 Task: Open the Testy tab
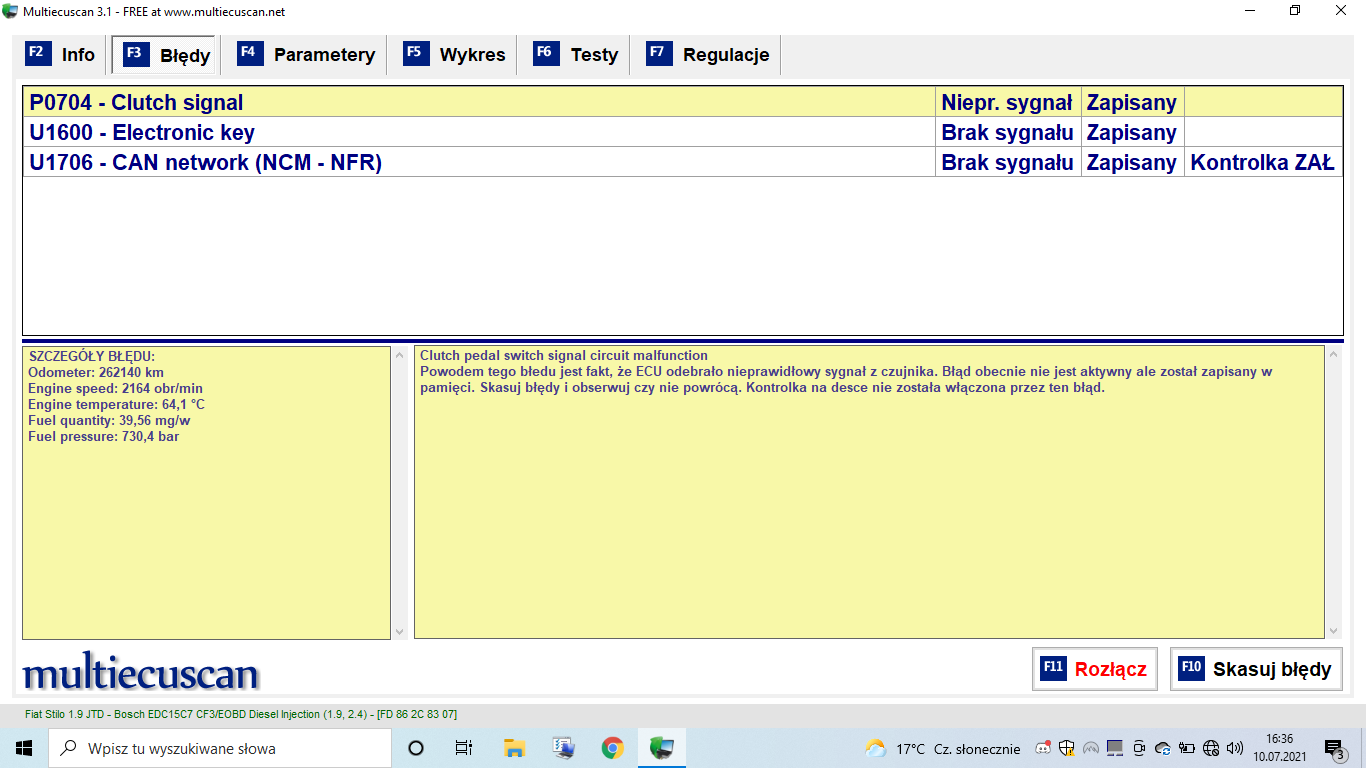pos(576,55)
